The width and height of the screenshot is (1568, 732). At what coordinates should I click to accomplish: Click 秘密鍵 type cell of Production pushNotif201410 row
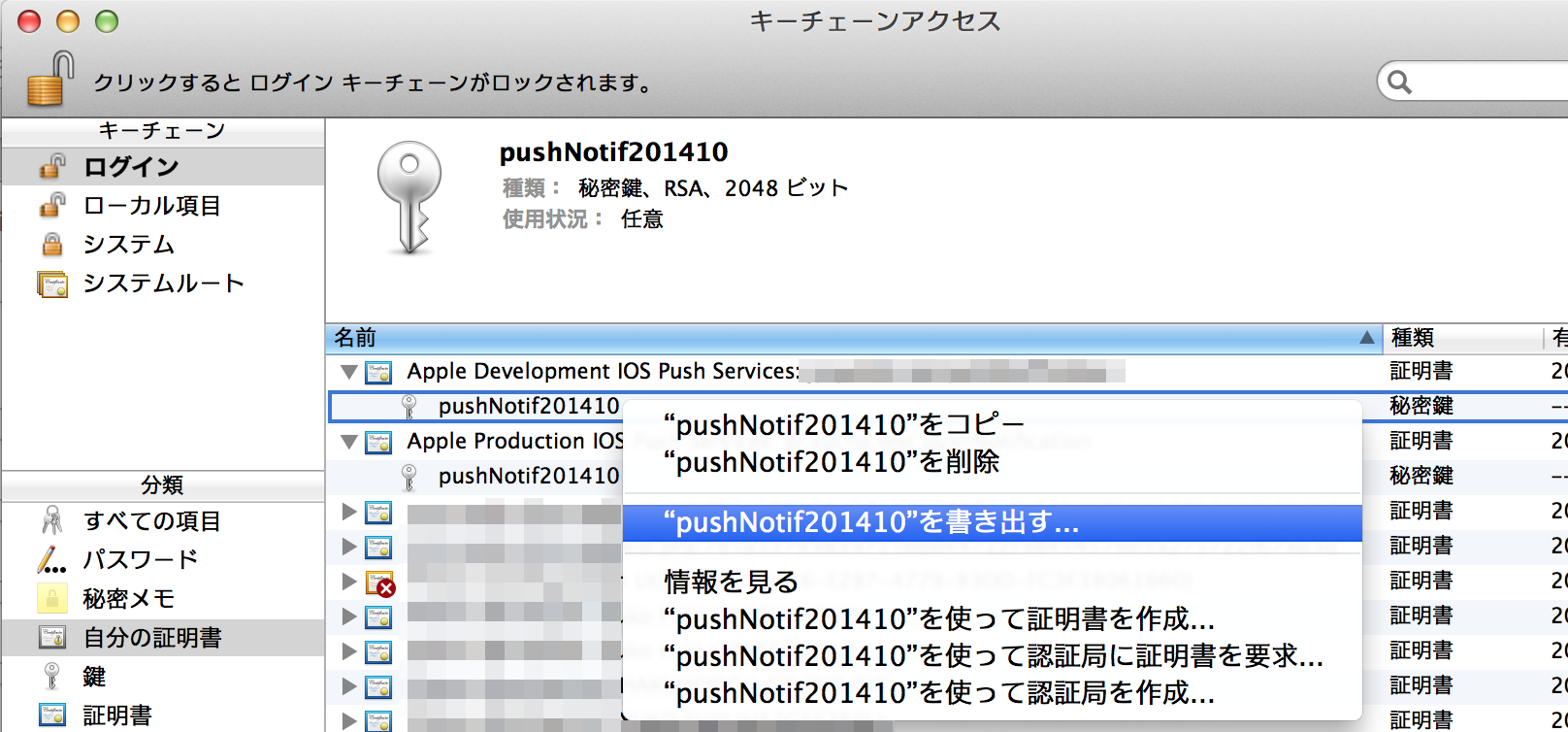(1421, 476)
